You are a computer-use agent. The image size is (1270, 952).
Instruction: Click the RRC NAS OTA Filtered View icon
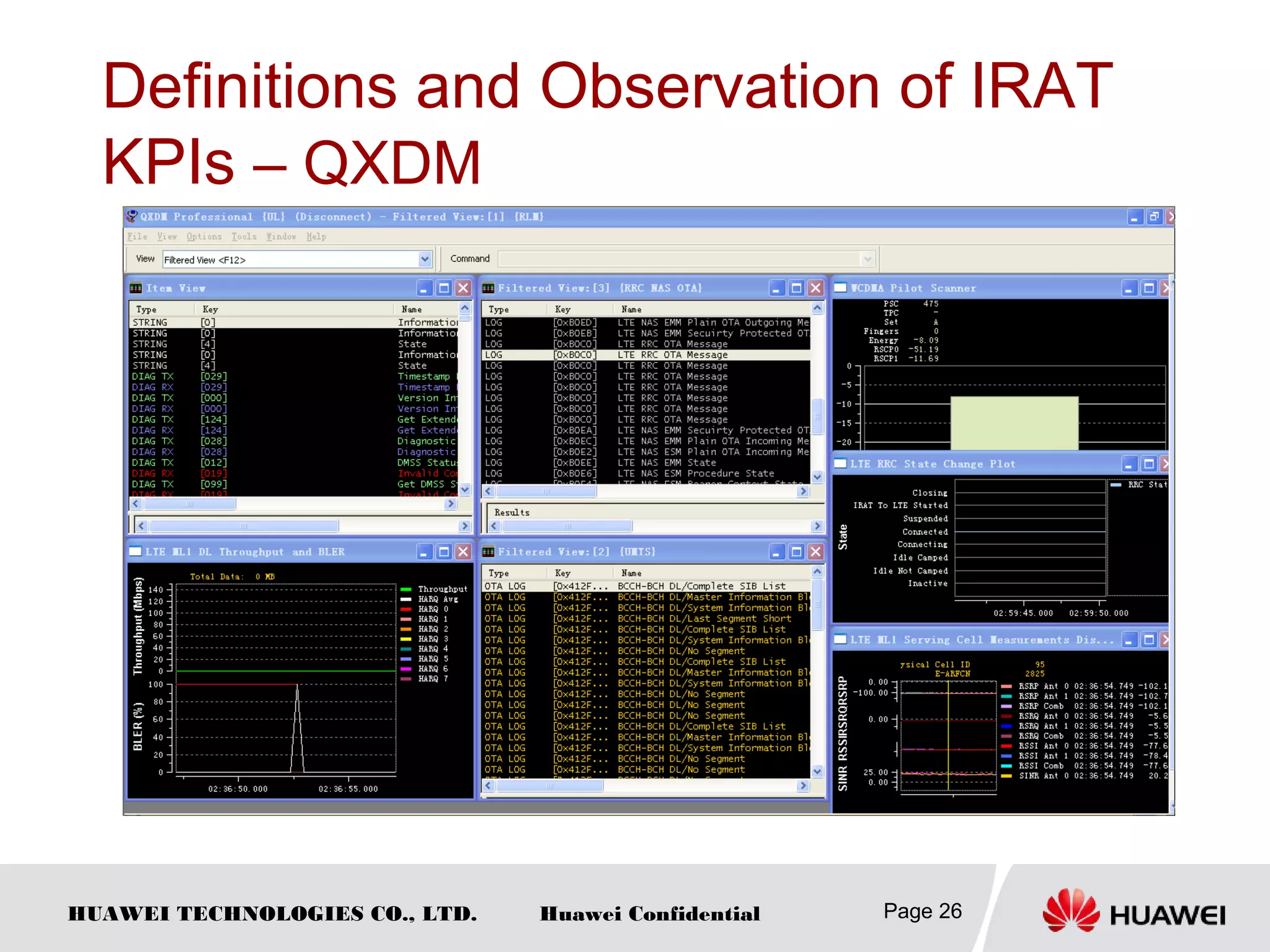pyautogui.click(x=488, y=288)
